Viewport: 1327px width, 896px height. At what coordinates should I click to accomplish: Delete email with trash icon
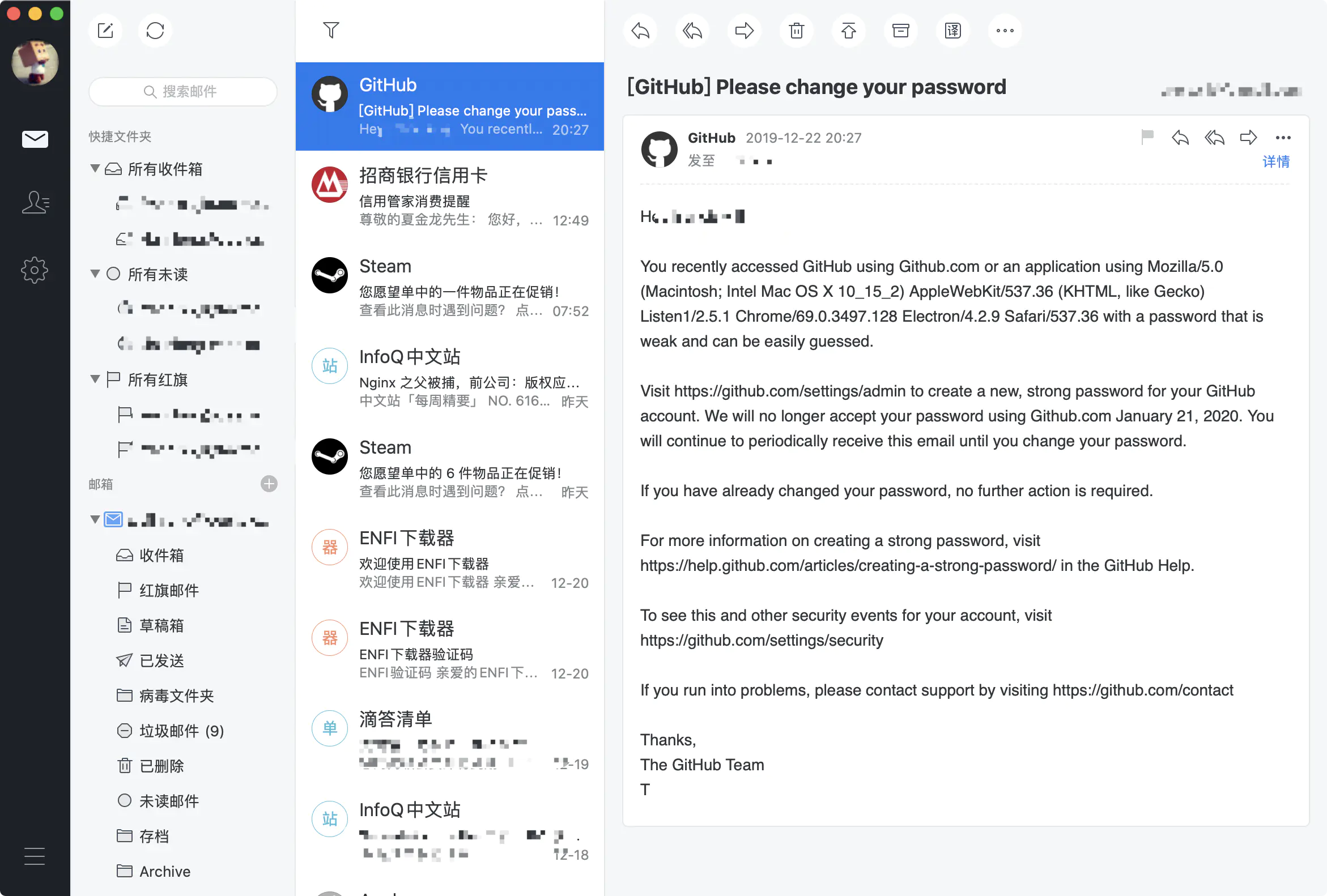point(797,30)
